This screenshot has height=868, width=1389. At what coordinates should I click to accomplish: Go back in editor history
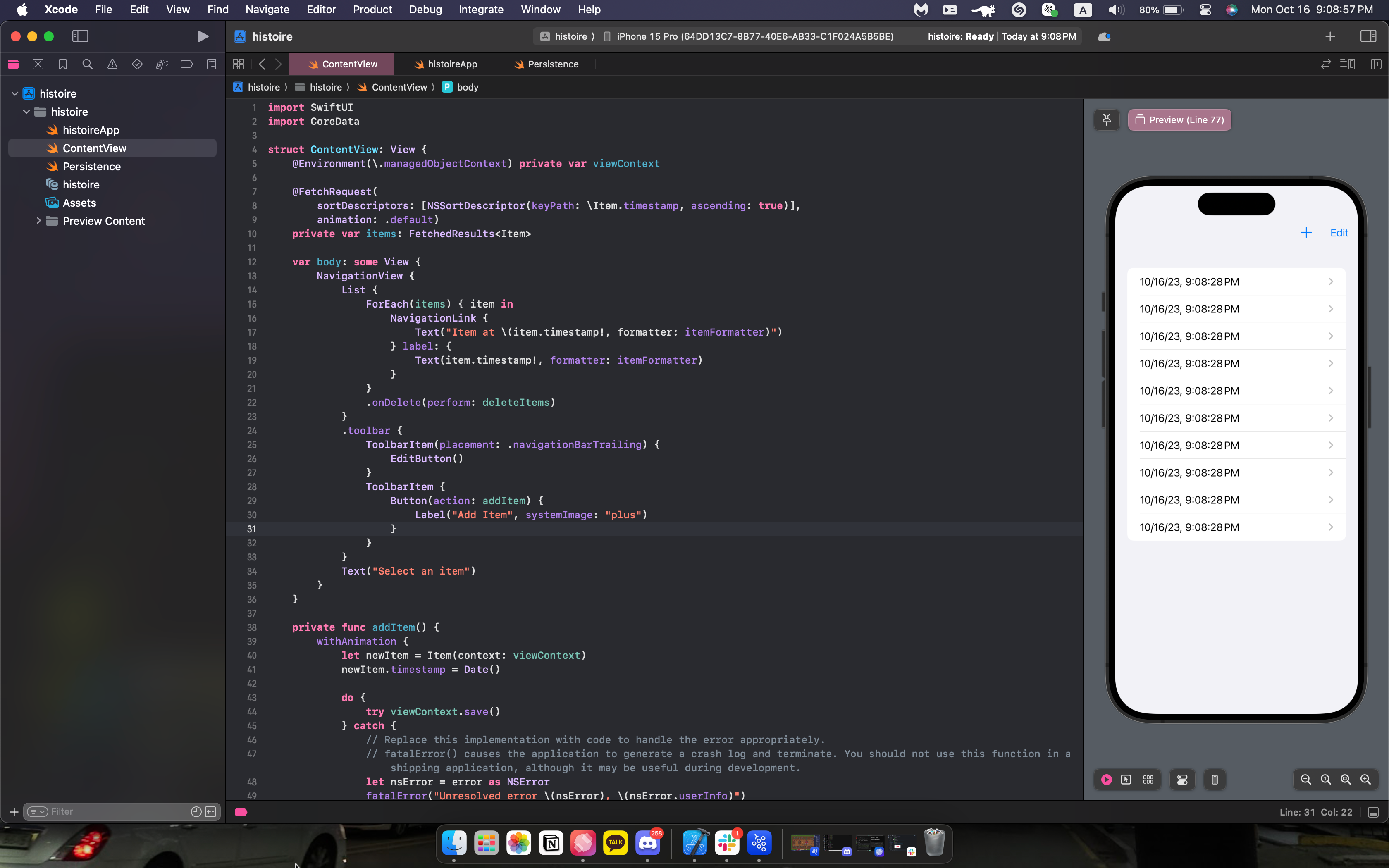pos(263,64)
